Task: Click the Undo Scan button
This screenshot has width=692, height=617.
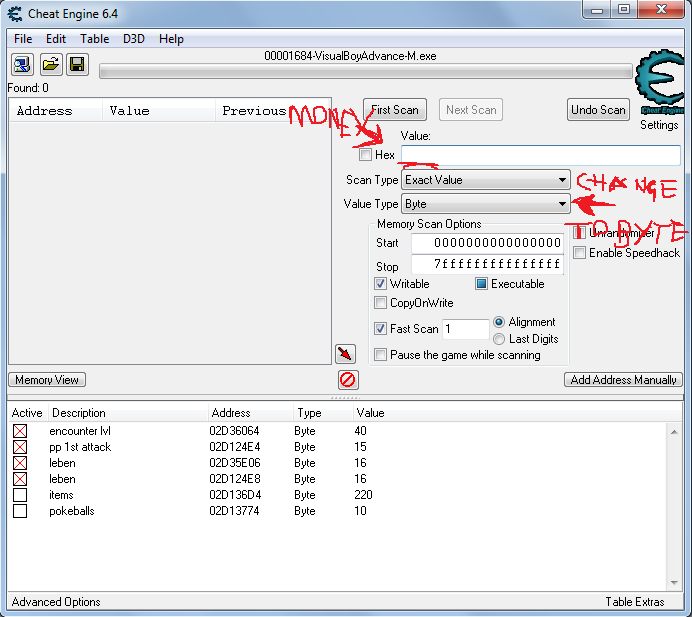Action: tap(598, 109)
